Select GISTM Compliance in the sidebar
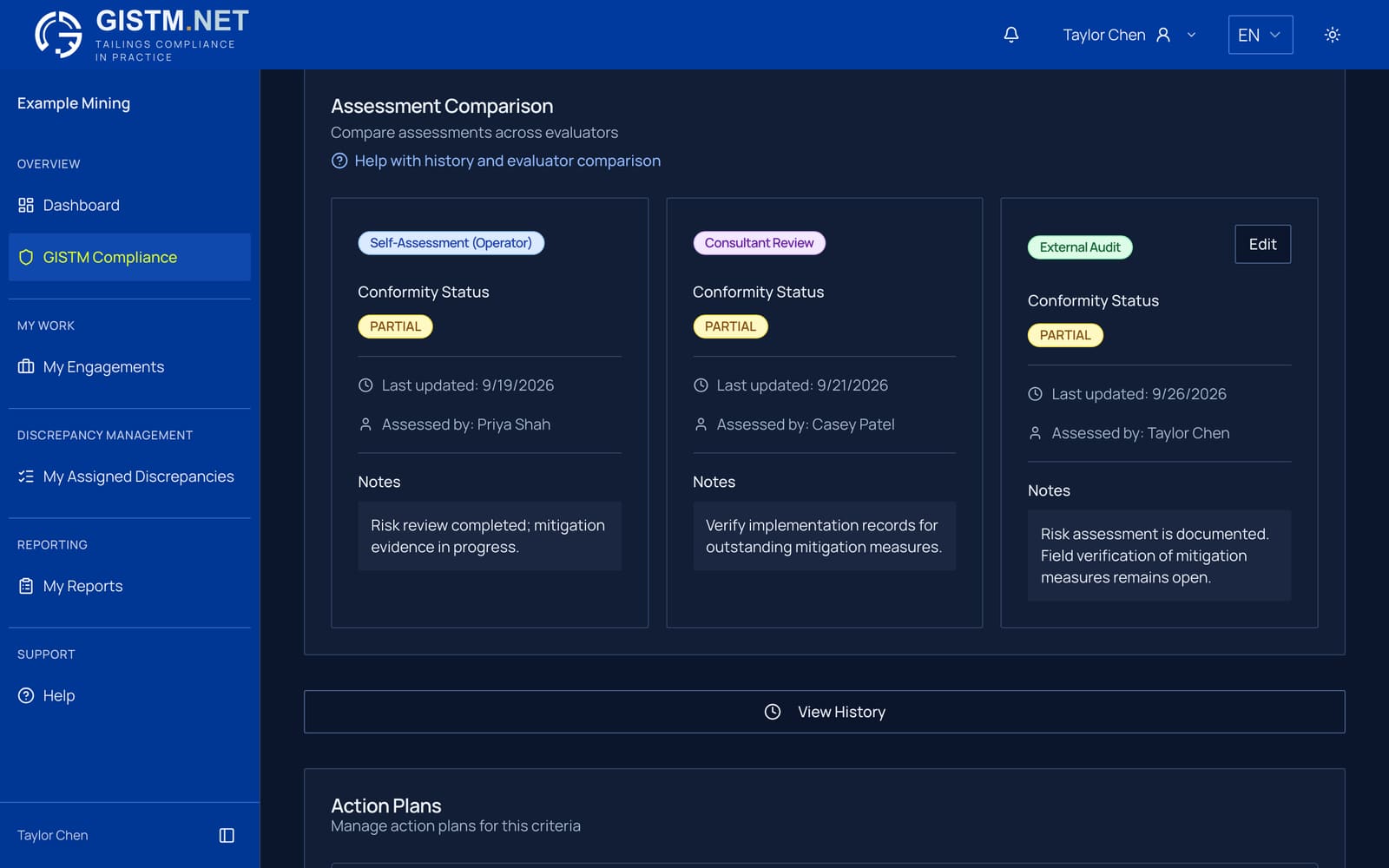The width and height of the screenshot is (1389, 868). tap(129, 257)
